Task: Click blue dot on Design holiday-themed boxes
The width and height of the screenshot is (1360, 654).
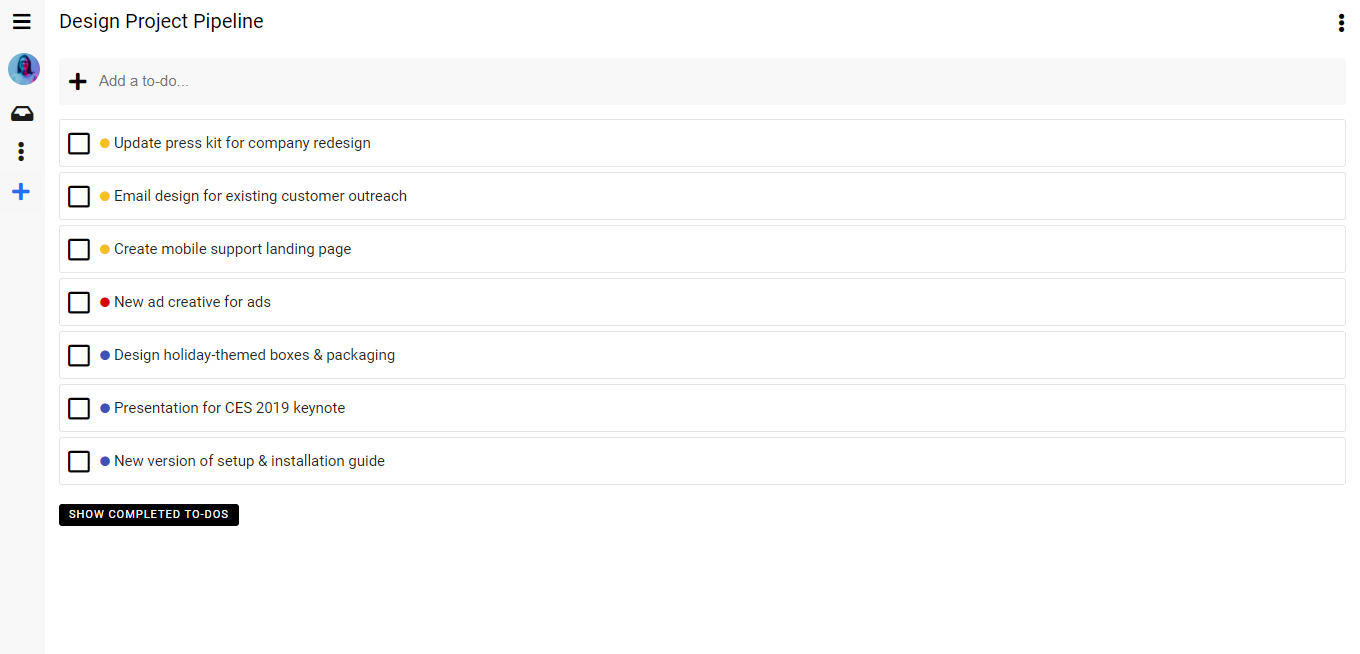Action: click(x=105, y=356)
